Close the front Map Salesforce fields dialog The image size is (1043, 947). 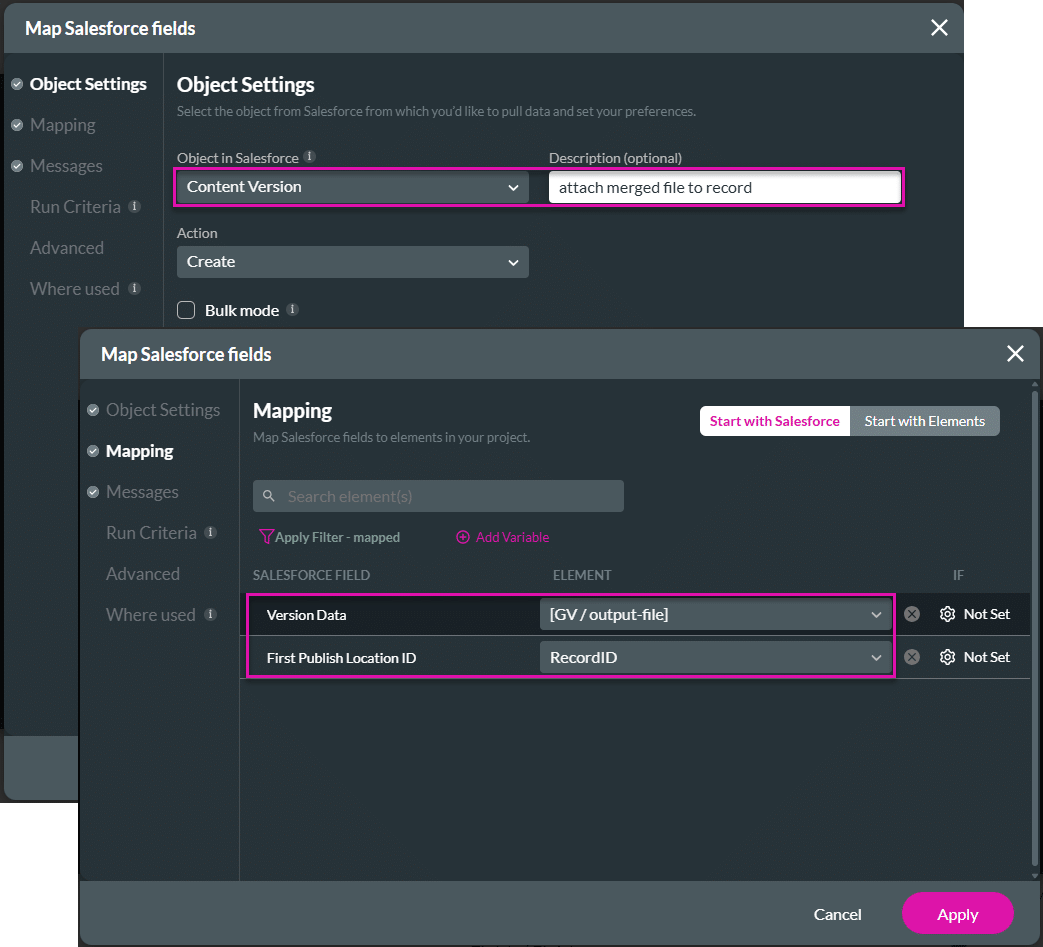pyautogui.click(x=1015, y=354)
